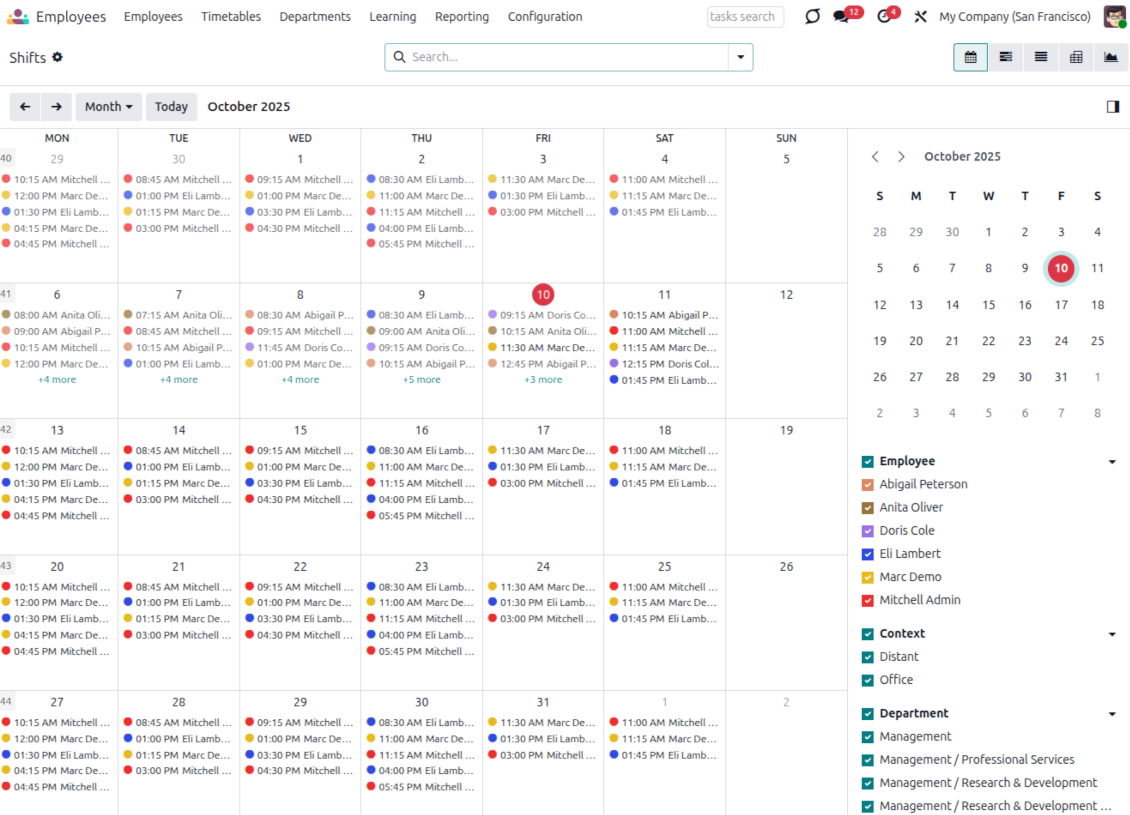This screenshot has width=1130, height=815.
Task: Open the messages conversations icon
Action: click(x=842, y=17)
